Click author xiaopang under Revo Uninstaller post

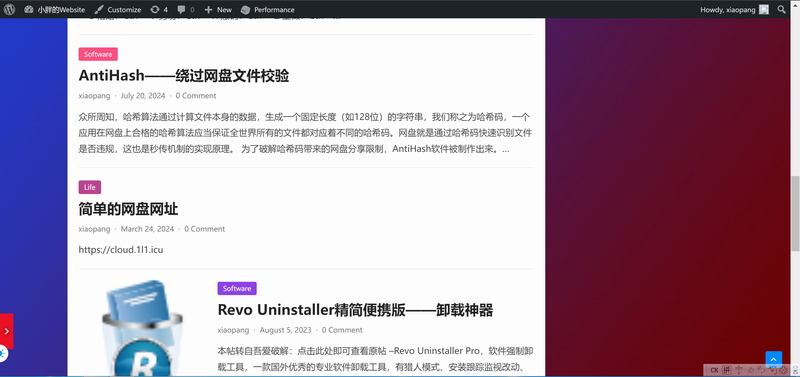click(233, 330)
